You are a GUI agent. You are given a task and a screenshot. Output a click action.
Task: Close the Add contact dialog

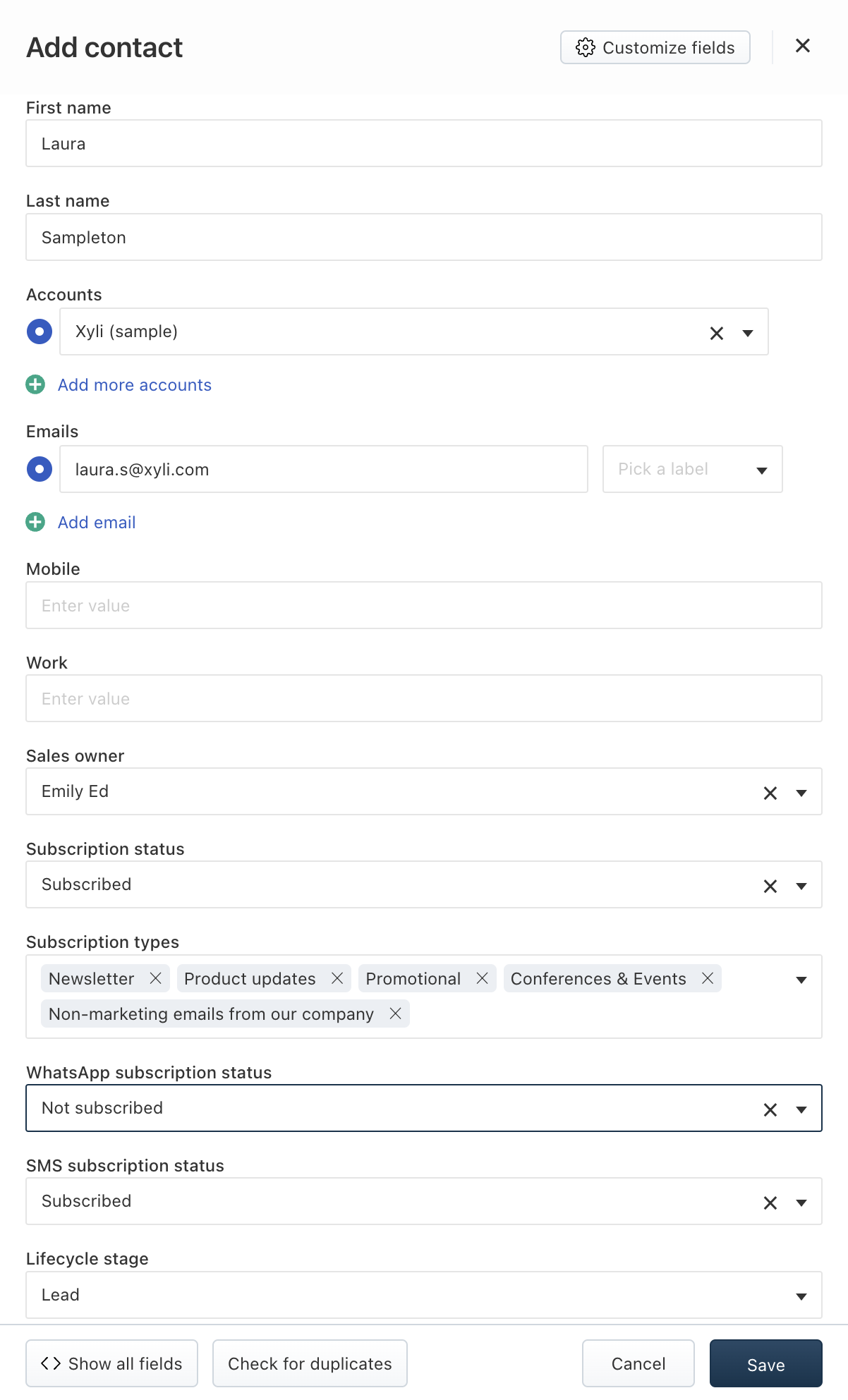[802, 46]
